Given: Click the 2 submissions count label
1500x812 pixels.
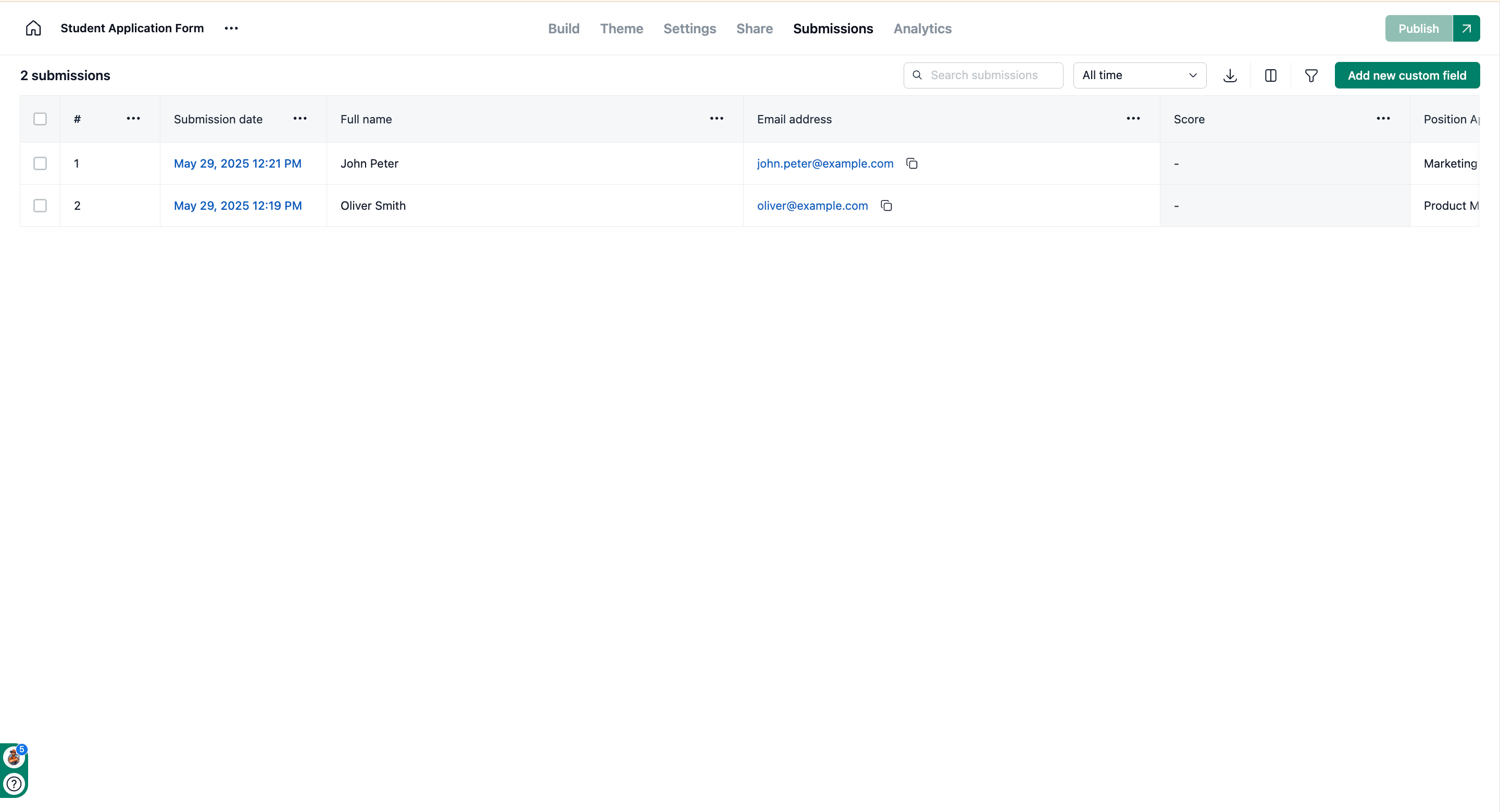Looking at the screenshot, I should 65,75.
